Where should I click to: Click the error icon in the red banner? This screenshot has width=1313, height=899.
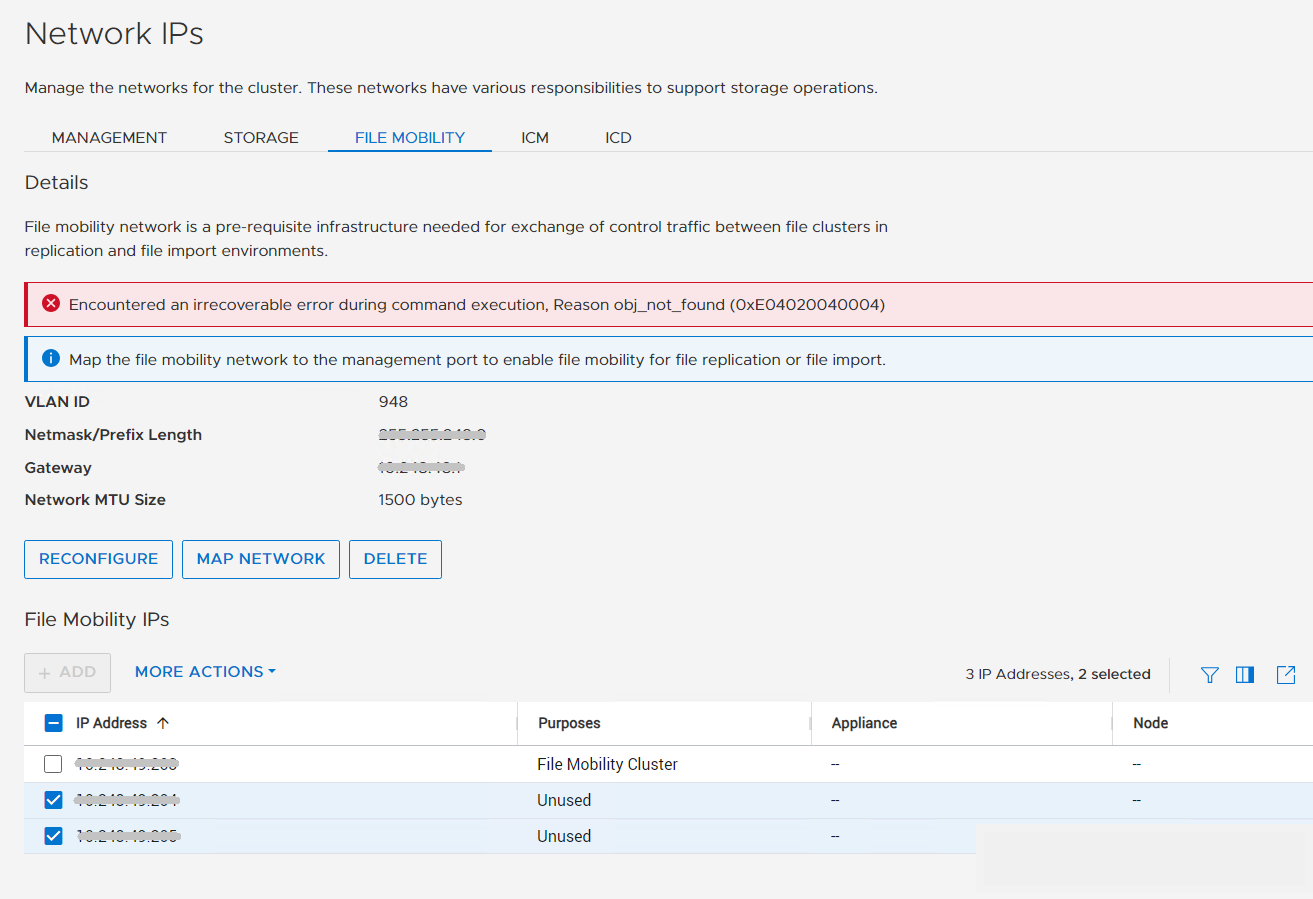click(51, 303)
